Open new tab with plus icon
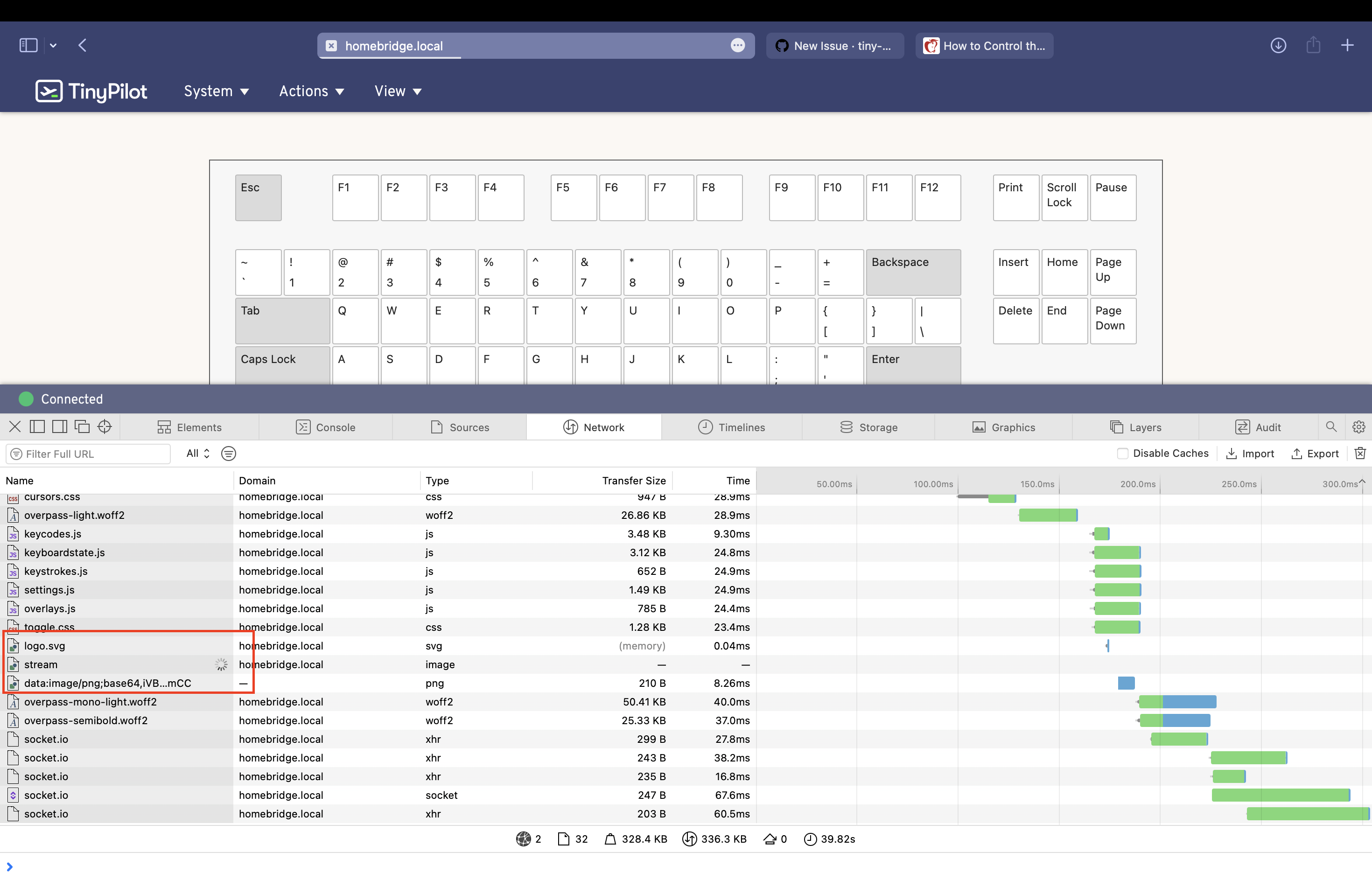Image resolution: width=1372 pixels, height=880 pixels. (1347, 46)
